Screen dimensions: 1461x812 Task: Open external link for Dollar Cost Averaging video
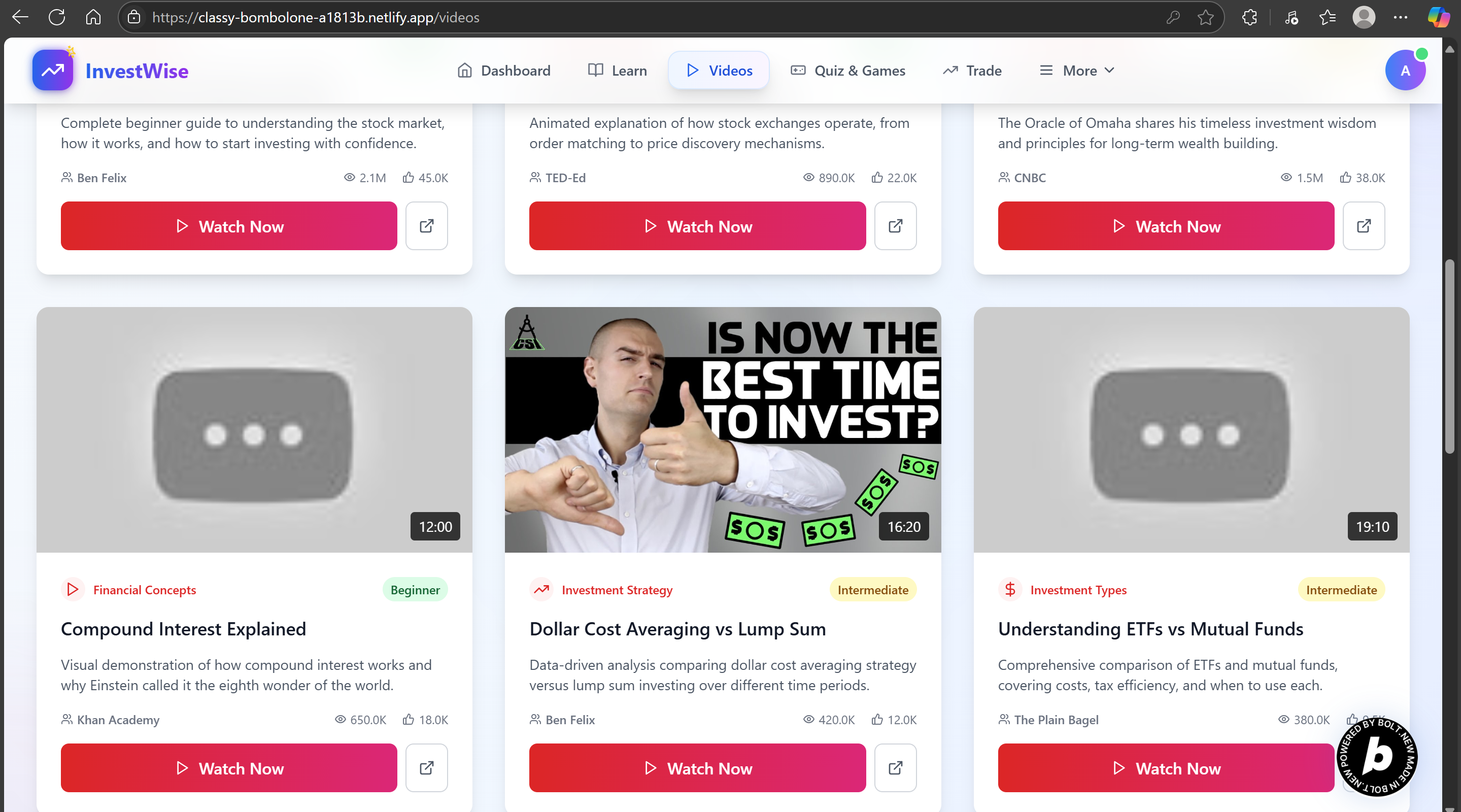click(x=895, y=768)
